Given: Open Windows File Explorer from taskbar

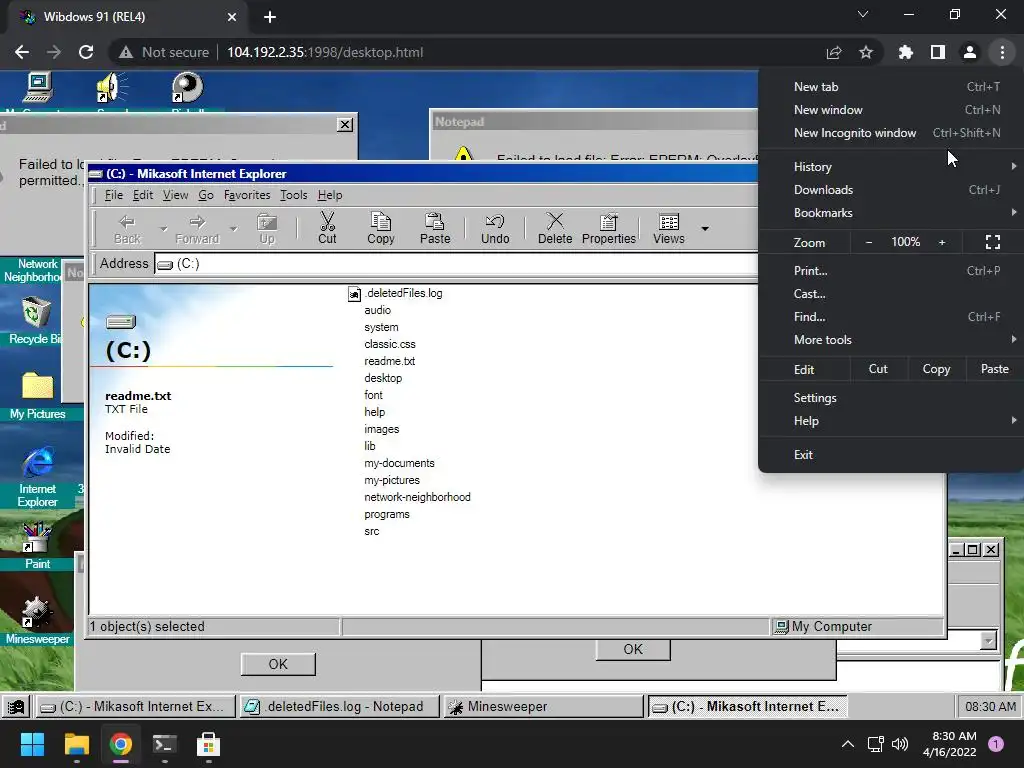Looking at the screenshot, I should [76, 744].
